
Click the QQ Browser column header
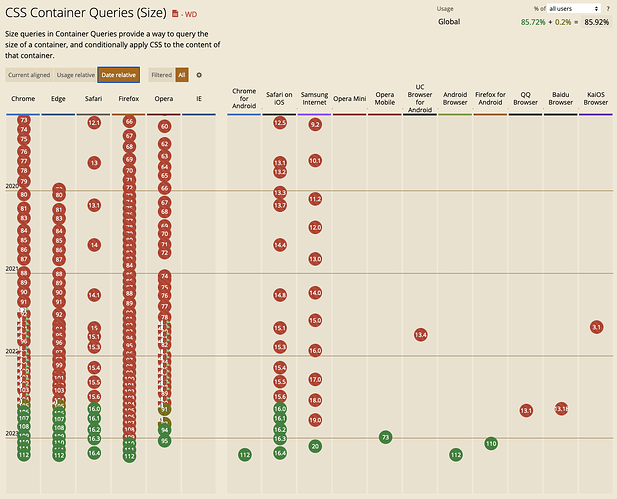[525, 98]
